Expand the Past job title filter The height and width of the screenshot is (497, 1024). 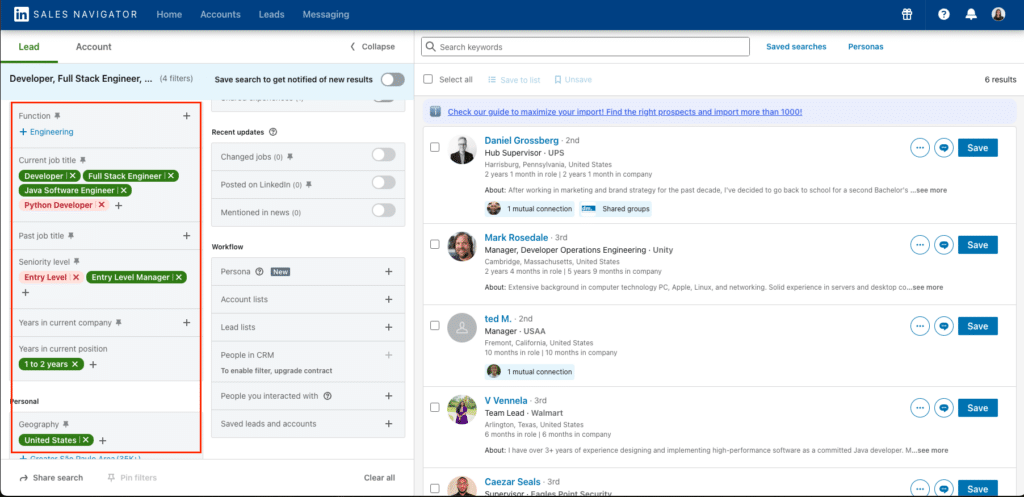(186, 236)
